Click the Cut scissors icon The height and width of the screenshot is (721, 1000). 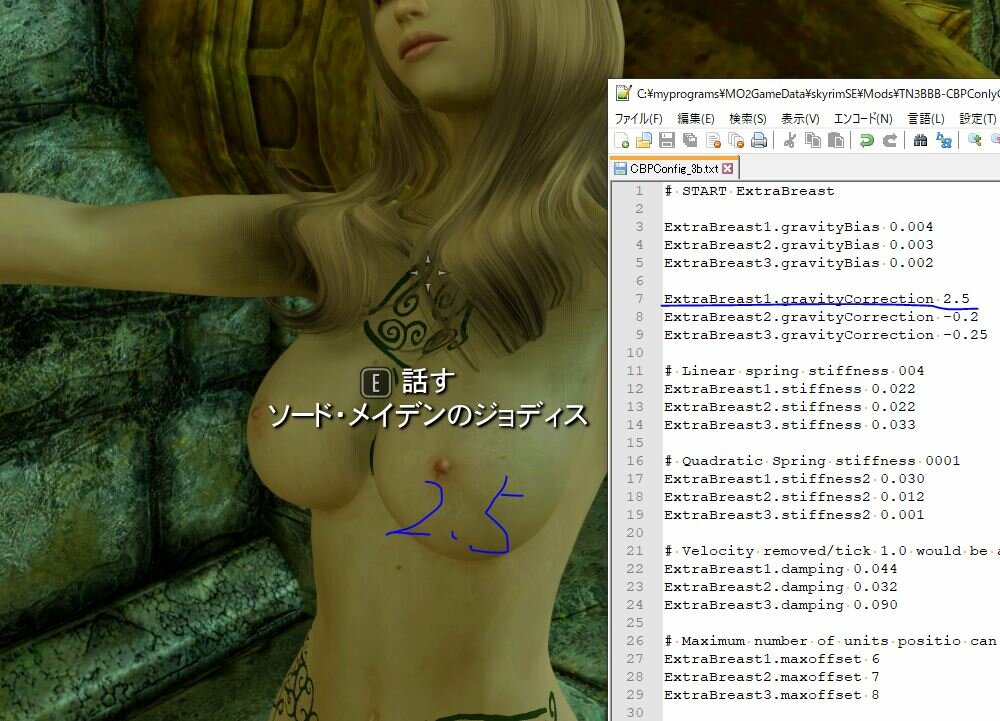790,140
